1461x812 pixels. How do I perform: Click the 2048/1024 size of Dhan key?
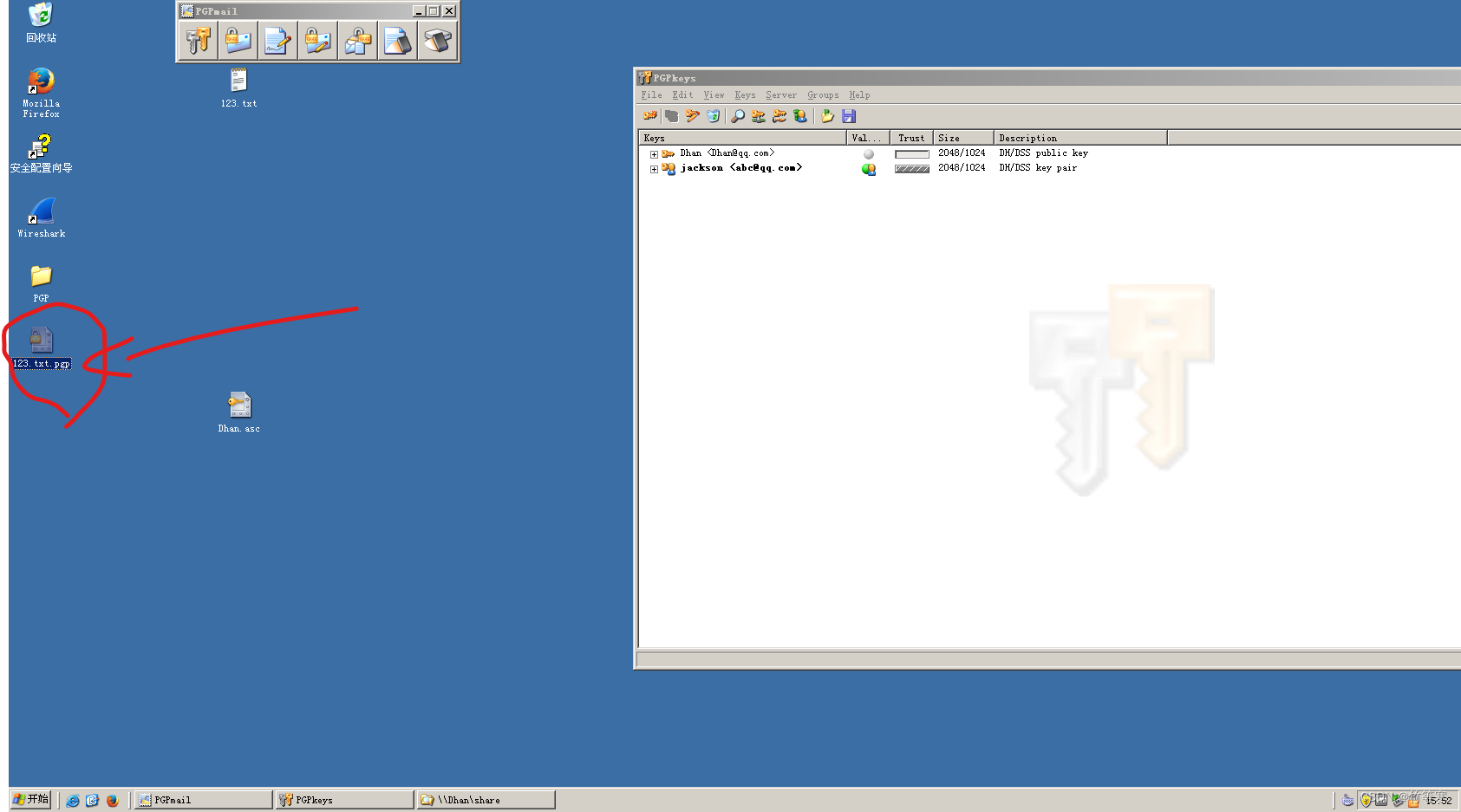pos(962,153)
